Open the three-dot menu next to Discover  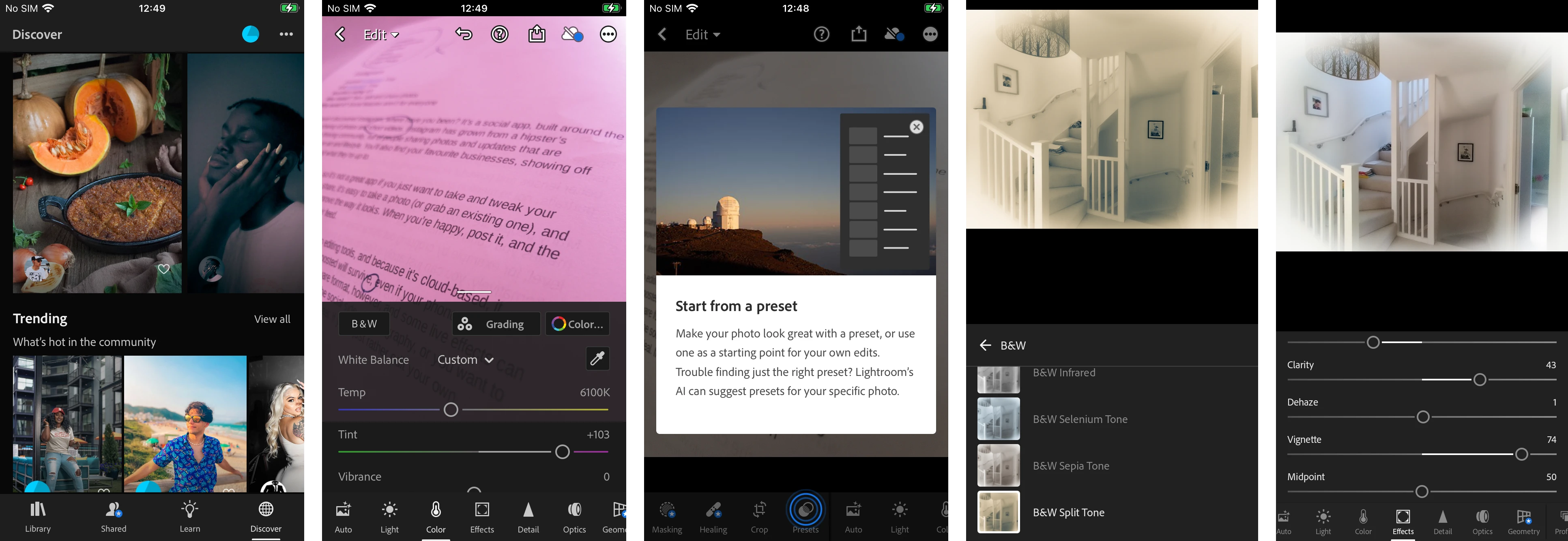click(x=286, y=34)
